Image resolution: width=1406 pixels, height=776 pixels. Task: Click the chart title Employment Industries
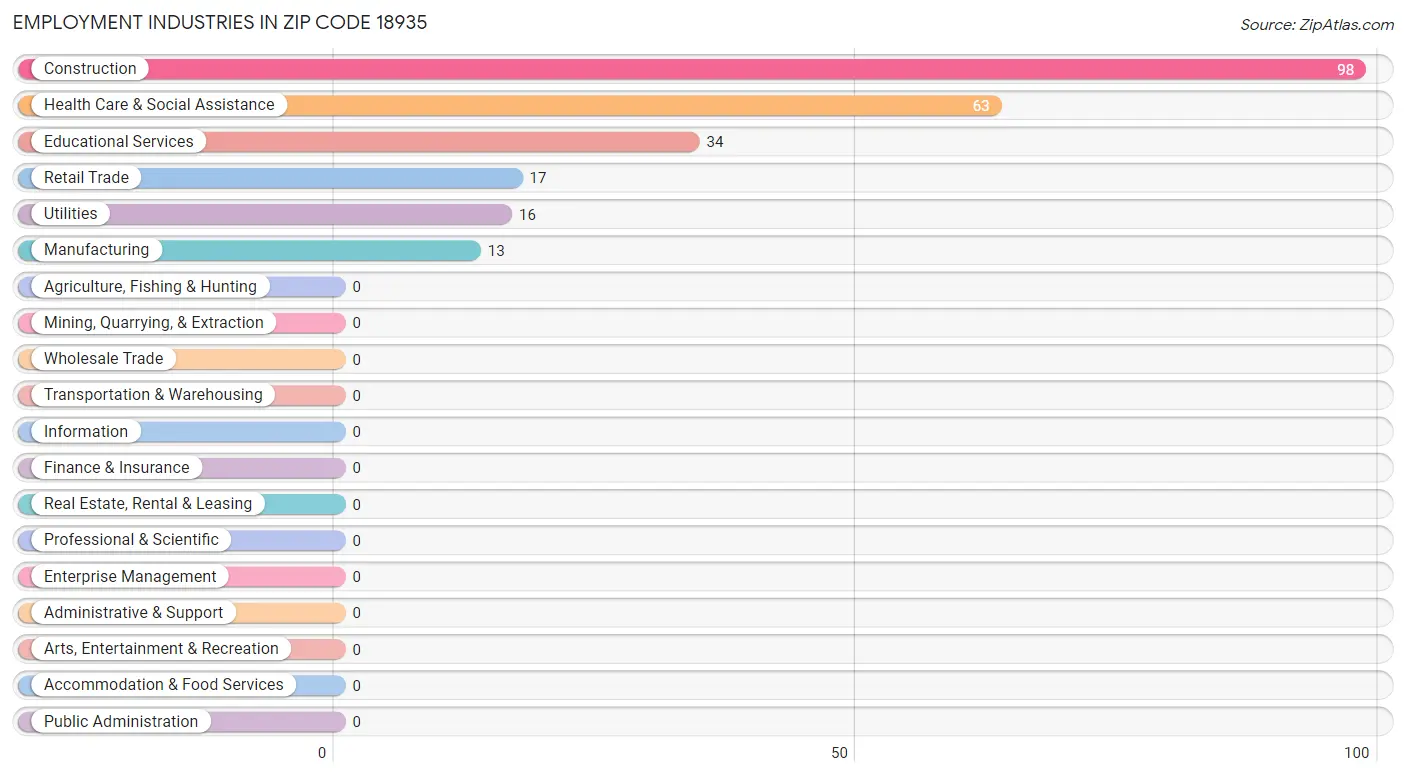220,22
